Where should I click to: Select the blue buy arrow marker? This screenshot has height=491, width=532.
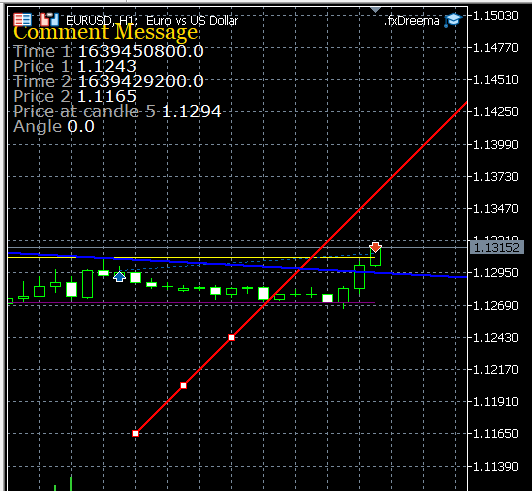[x=119, y=277]
